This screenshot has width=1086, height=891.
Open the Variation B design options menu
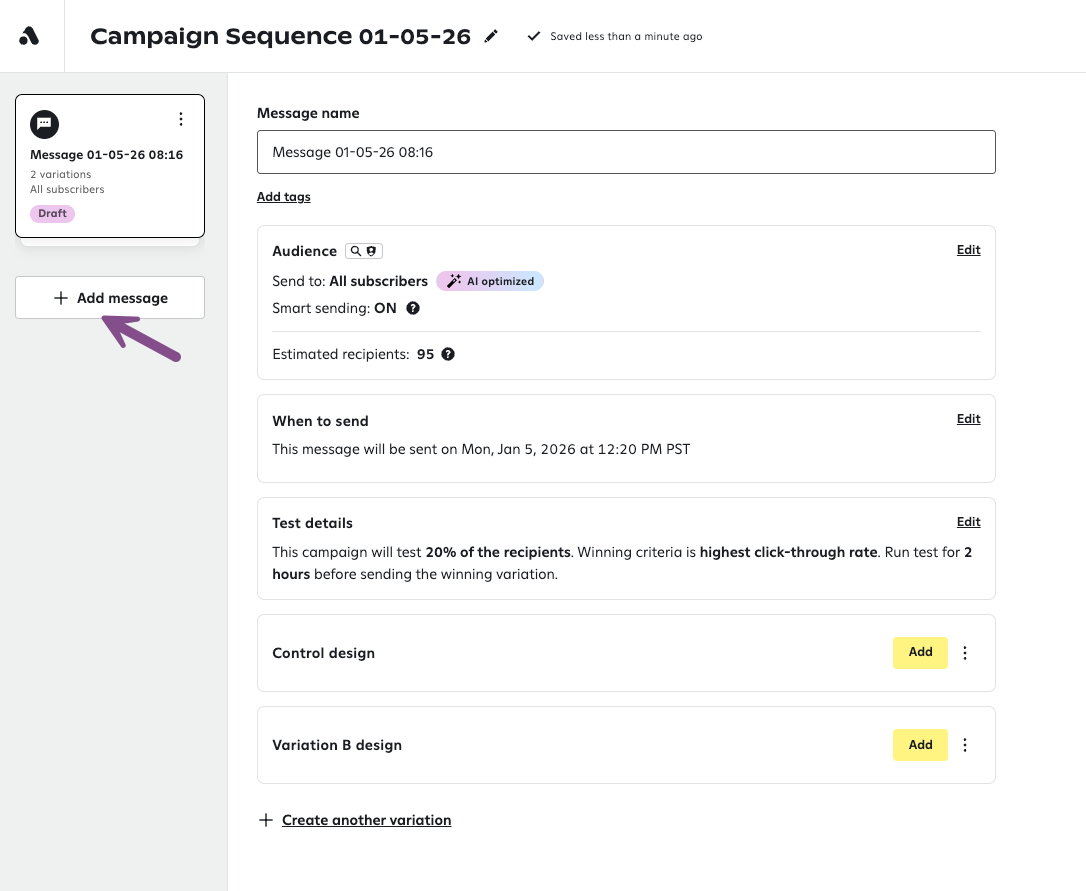965,745
